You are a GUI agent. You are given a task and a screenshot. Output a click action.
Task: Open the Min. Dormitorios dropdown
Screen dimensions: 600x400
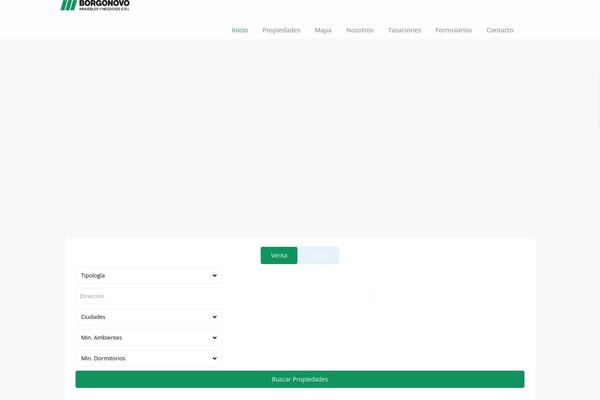149,358
